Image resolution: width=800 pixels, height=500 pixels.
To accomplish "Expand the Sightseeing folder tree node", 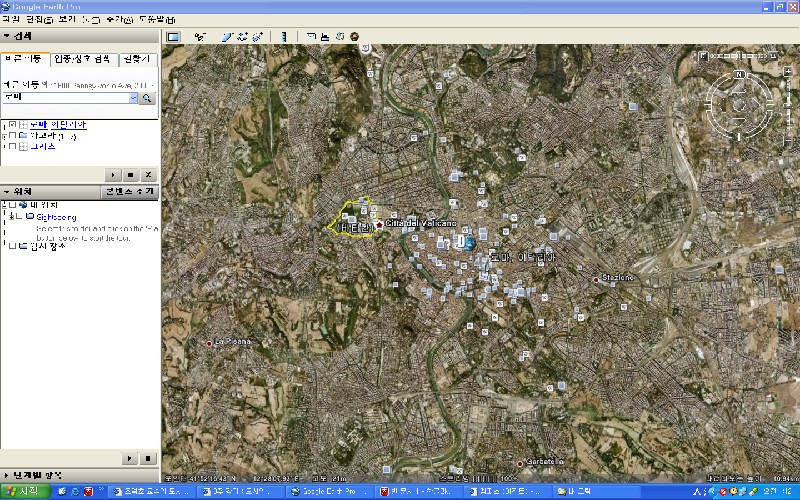I will [x=10, y=216].
